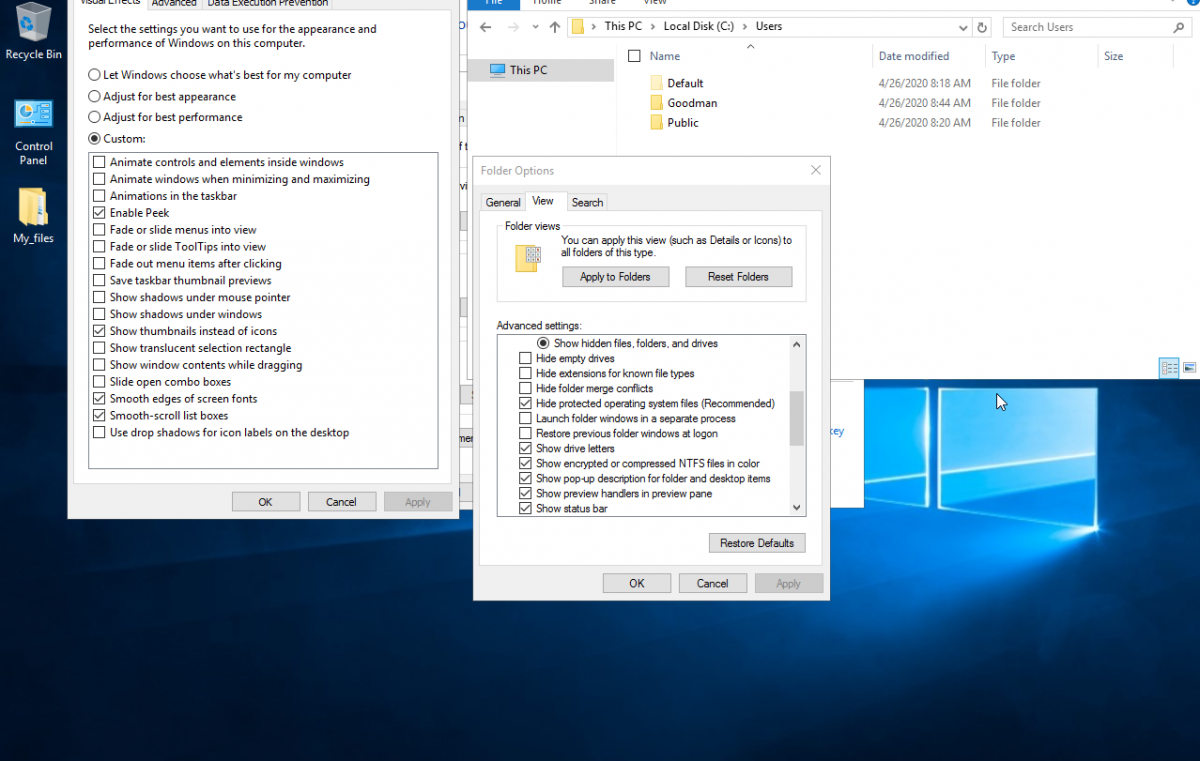Click the Users breadcrumb in address bar

[x=768, y=27]
